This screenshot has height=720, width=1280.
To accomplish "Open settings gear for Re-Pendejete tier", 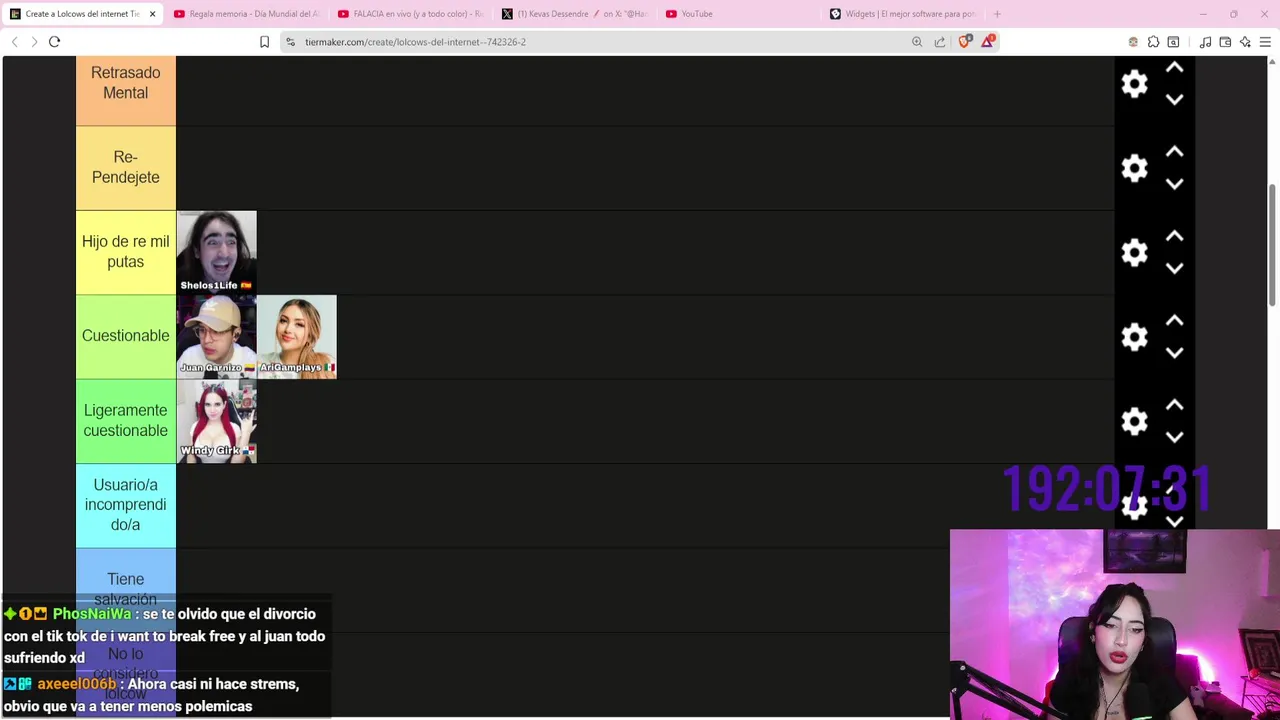I will click(x=1134, y=168).
